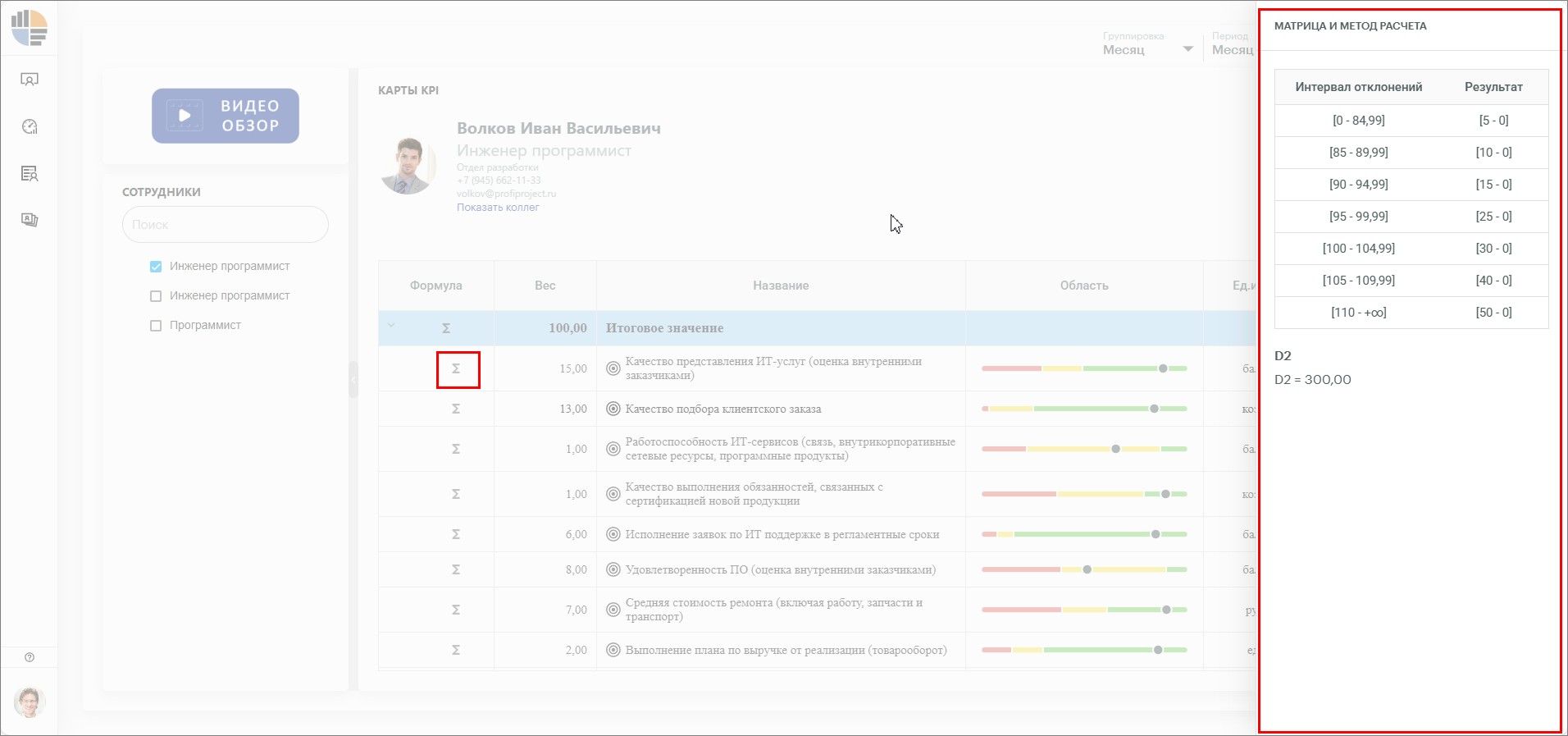Click sigma icon for Исполнение заявок по ИТ поддержке
Image resolution: width=1568 pixels, height=736 pixels.
456,534
